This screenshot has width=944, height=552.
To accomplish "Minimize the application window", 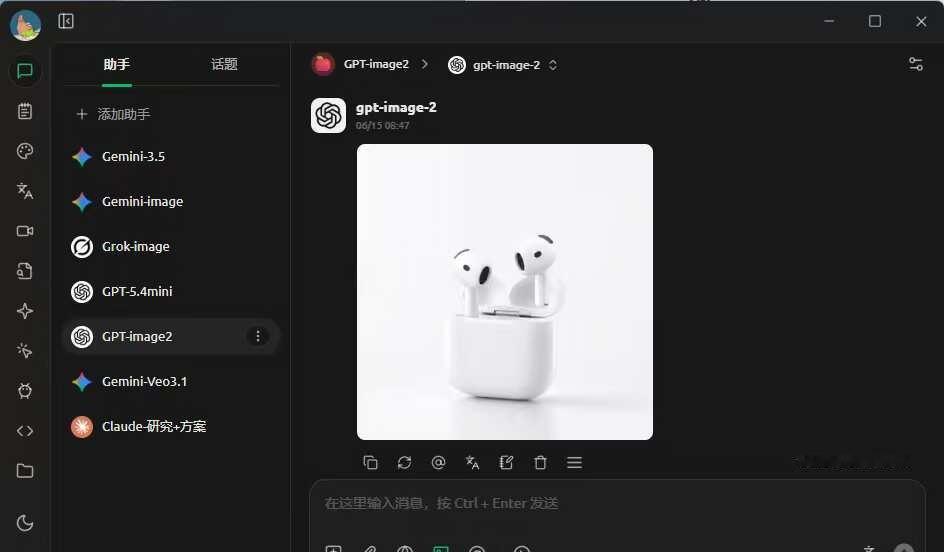I will click(829, 22).
